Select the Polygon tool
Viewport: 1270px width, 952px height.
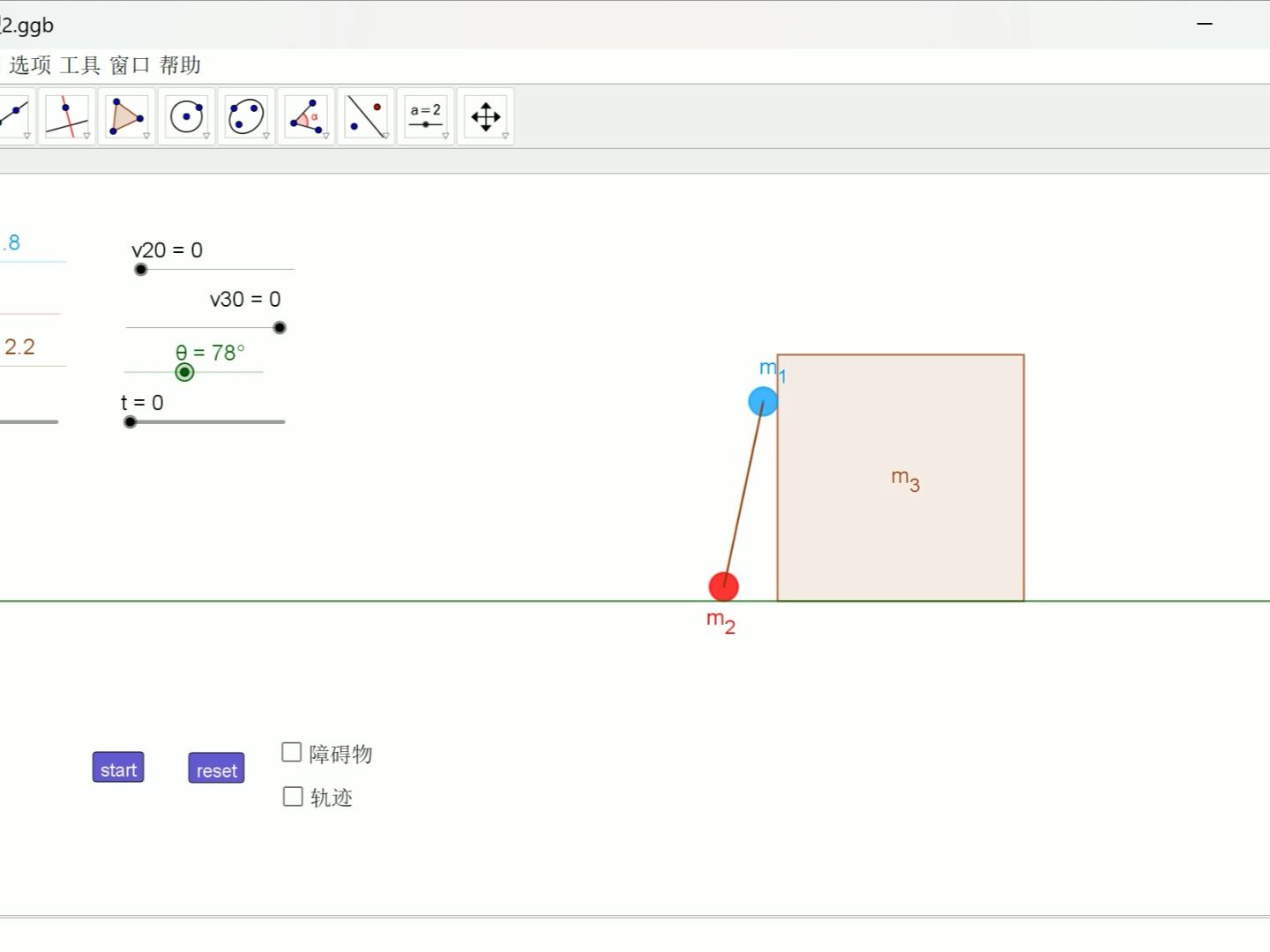click(127, 115)
